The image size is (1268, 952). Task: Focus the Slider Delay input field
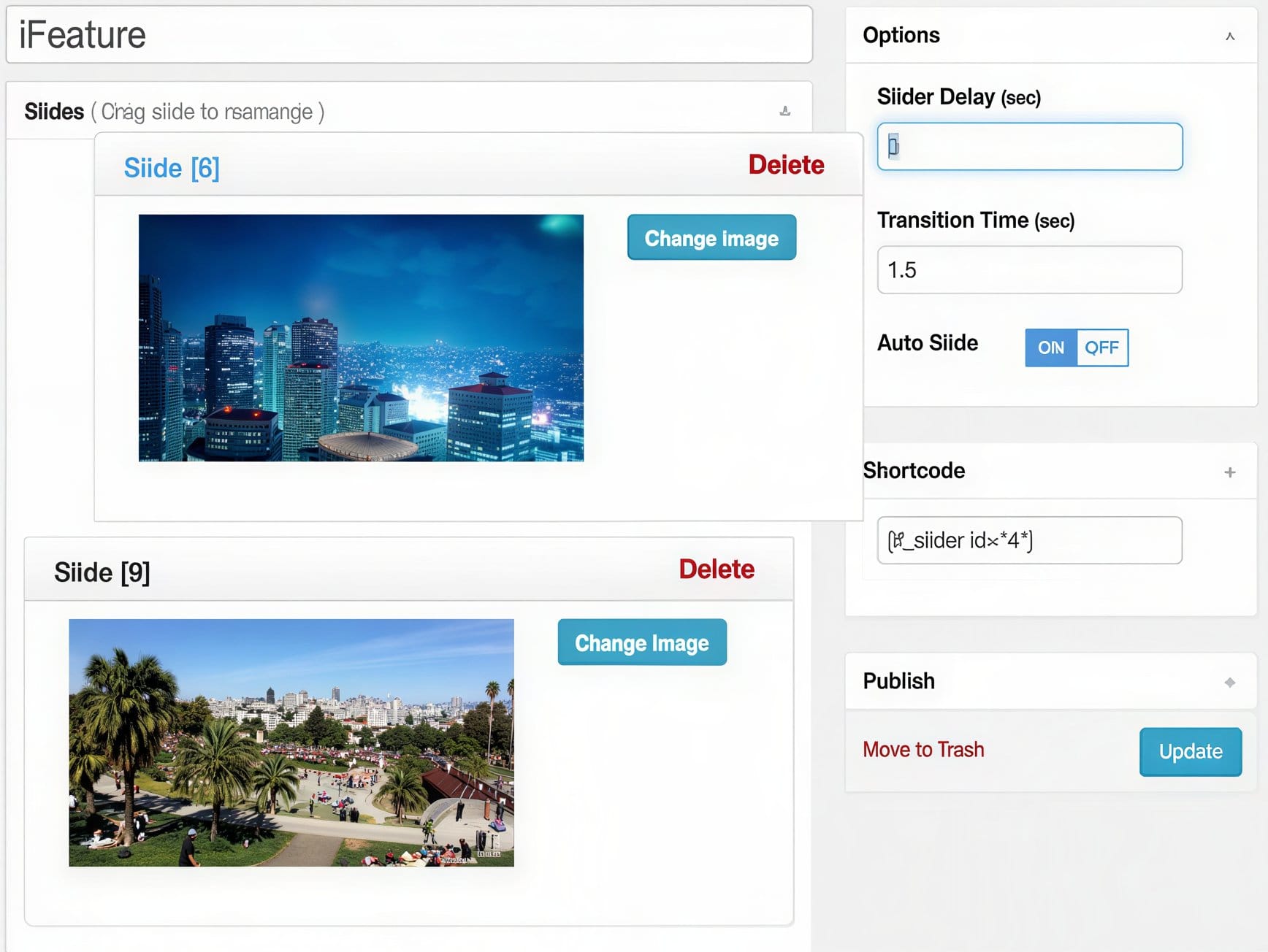tap(1030, 147)
